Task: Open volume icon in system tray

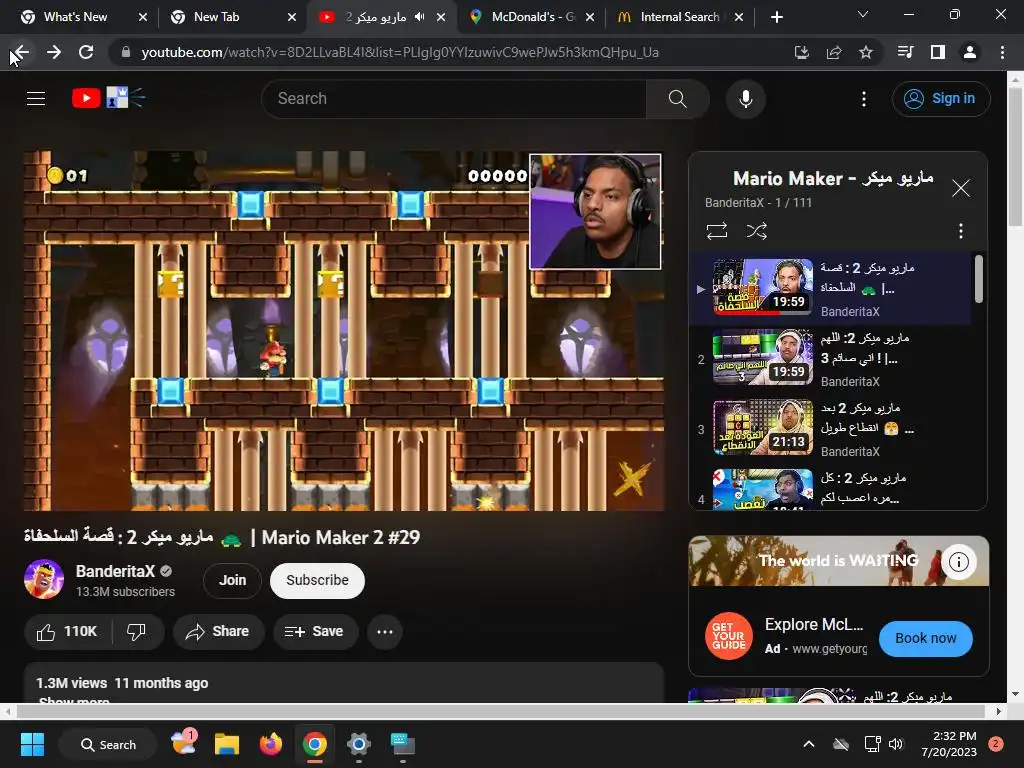Action: tap(896, 744)
